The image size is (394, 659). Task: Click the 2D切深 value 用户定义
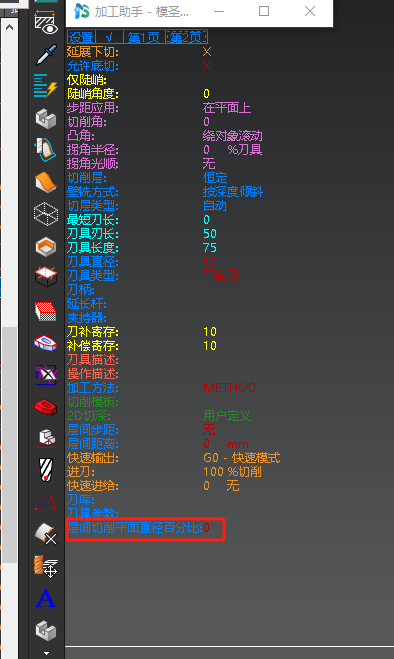227,416
